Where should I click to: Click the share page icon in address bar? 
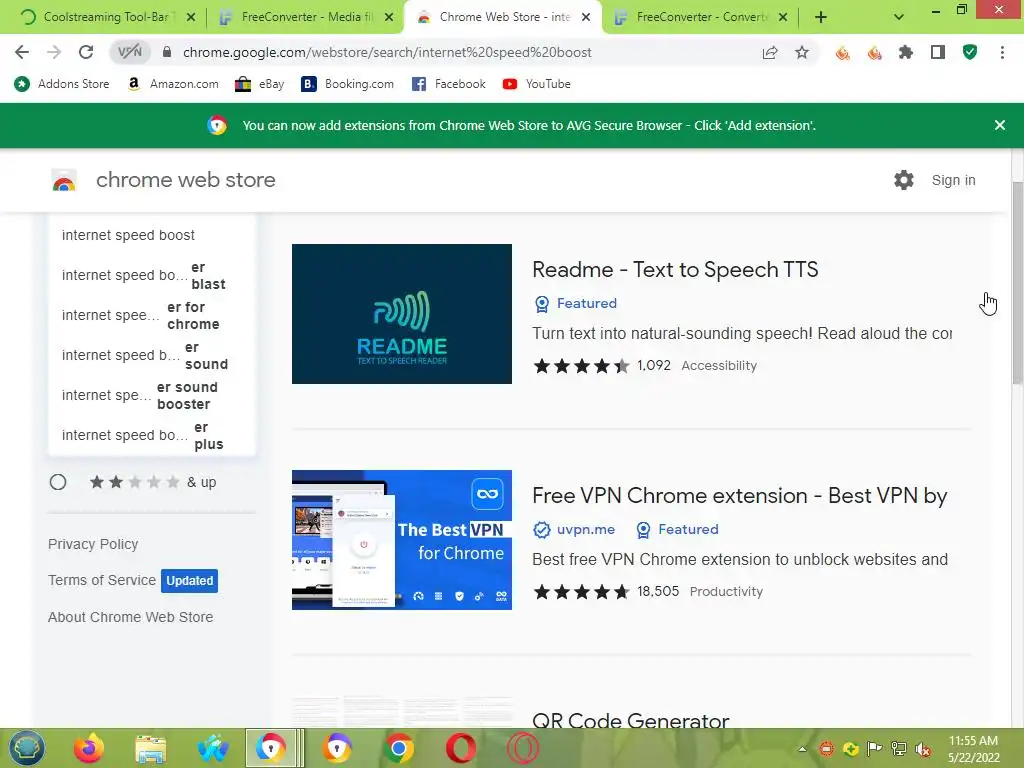770,52
